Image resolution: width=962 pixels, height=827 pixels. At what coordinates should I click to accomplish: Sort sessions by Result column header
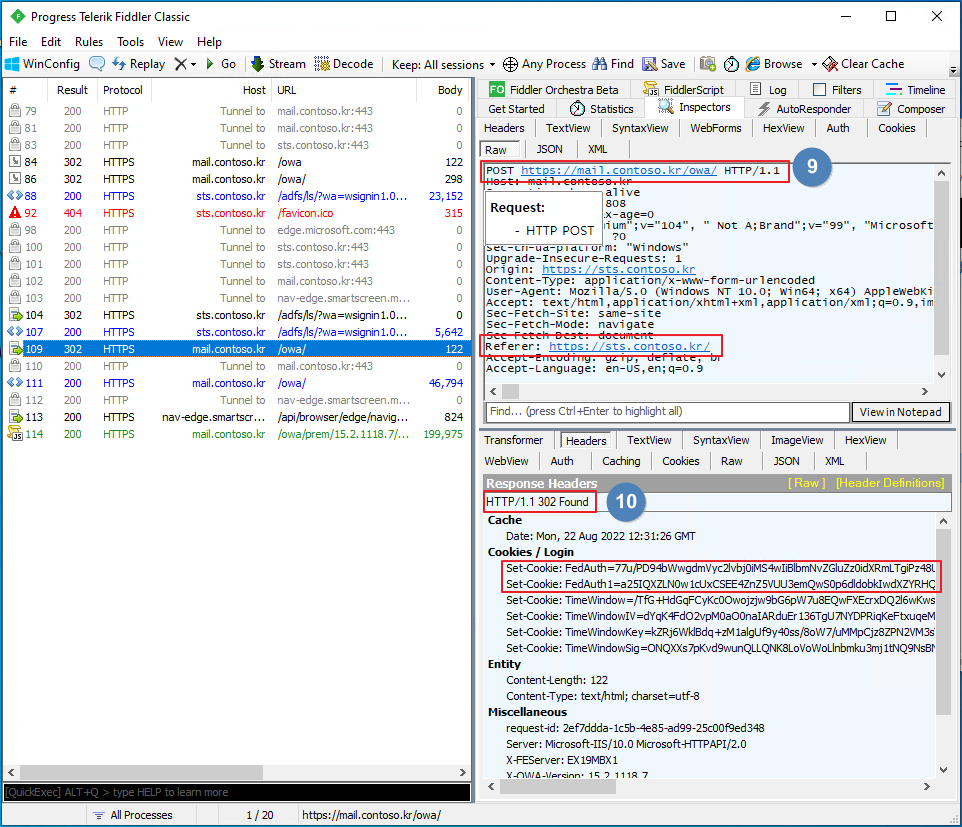72,90
